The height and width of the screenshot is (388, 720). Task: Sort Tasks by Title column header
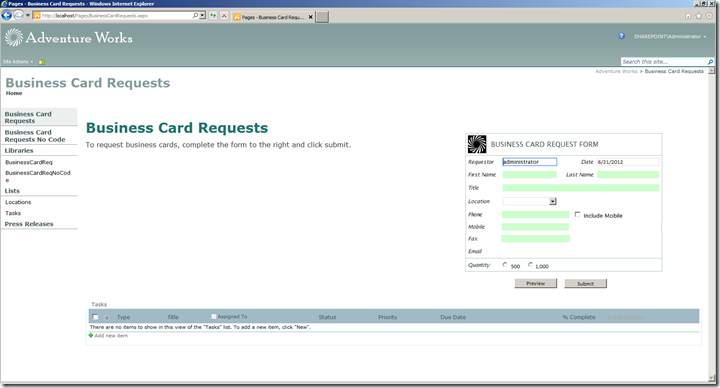pos(173,317)
